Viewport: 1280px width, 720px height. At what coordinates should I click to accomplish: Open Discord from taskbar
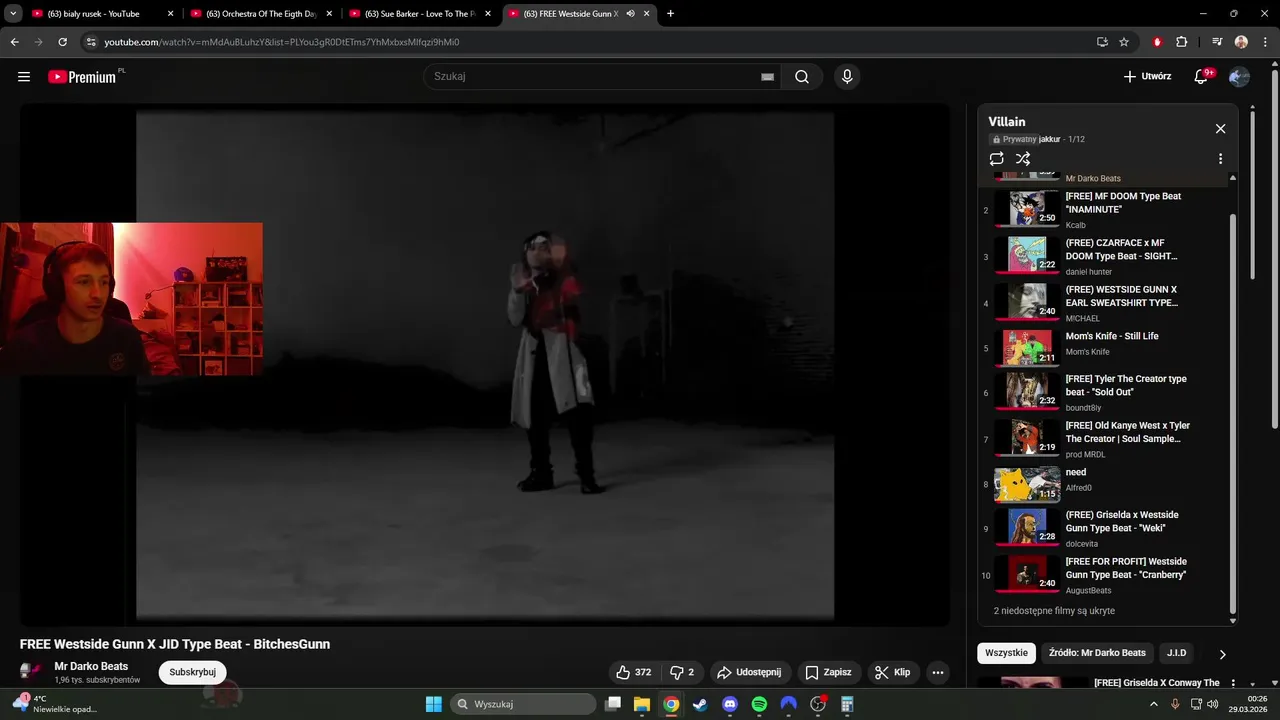pyautogui.click(x=730, y=704)
